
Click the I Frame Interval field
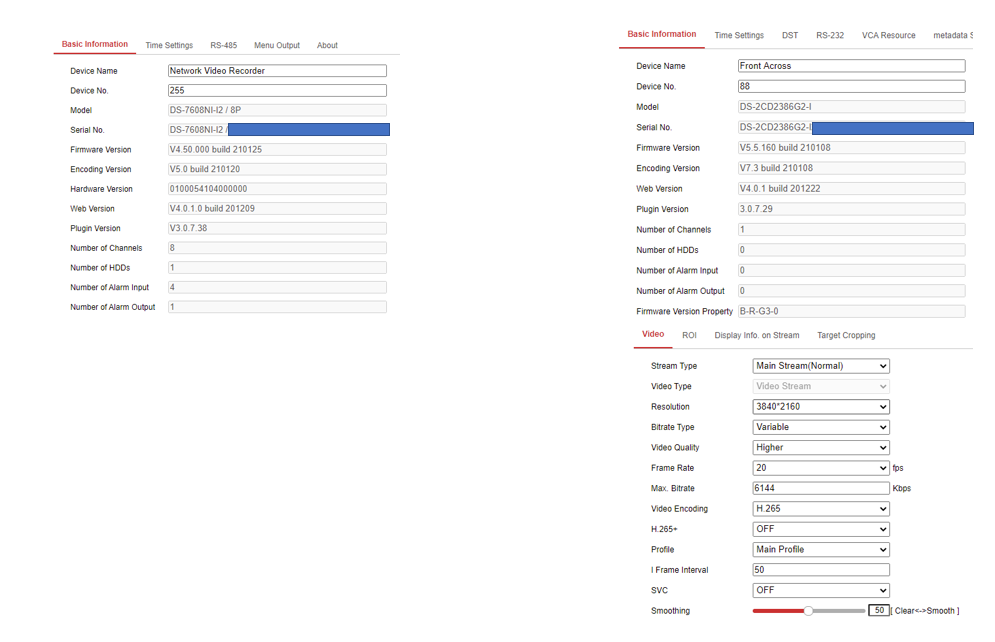tap(820, 570)
